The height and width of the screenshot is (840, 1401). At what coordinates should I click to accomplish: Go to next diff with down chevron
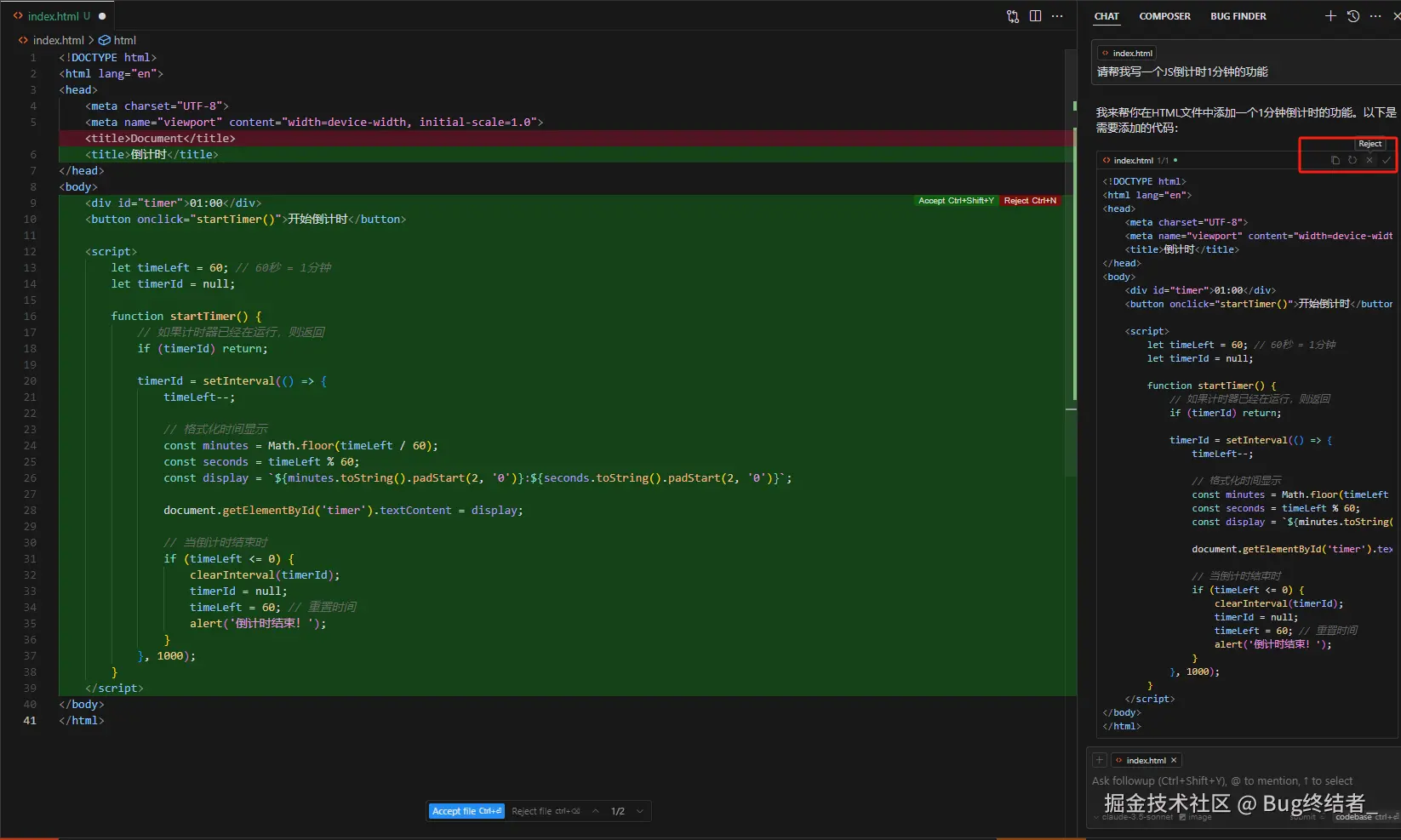(x=640, y=811)
